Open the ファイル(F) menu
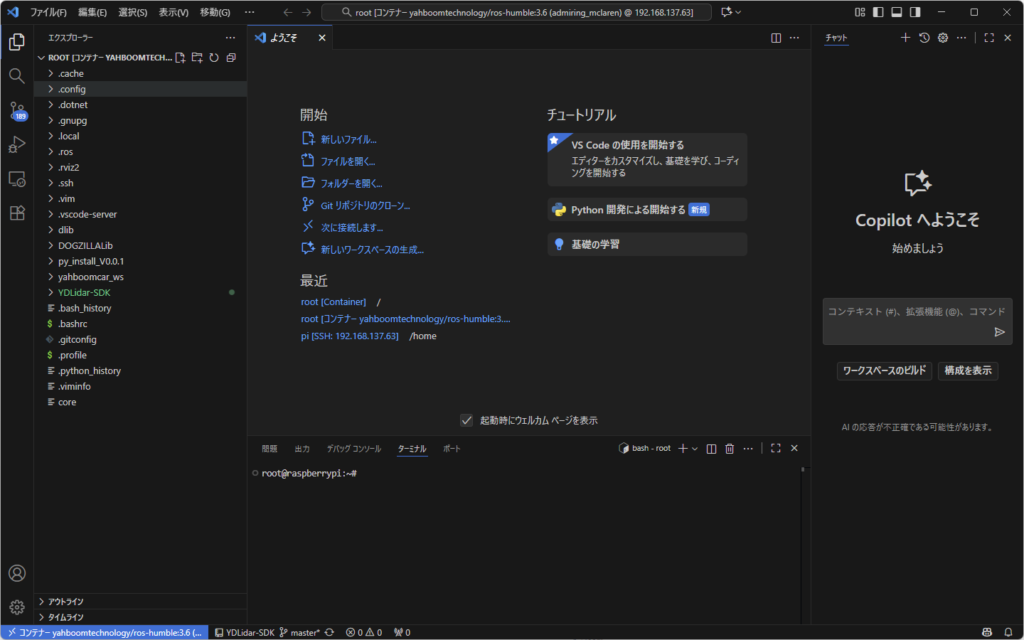 (48, 12)
